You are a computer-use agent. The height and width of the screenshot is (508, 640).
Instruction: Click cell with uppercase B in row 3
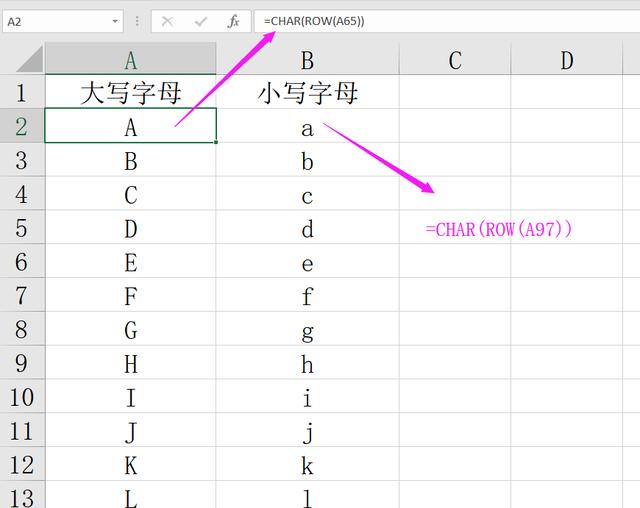coord(131,160)
